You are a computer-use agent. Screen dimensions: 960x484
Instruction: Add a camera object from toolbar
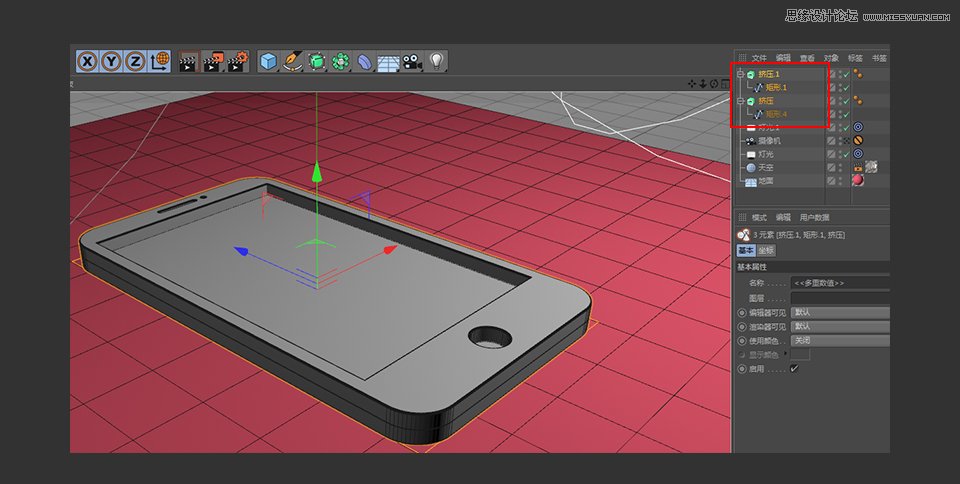pos(412,61)
